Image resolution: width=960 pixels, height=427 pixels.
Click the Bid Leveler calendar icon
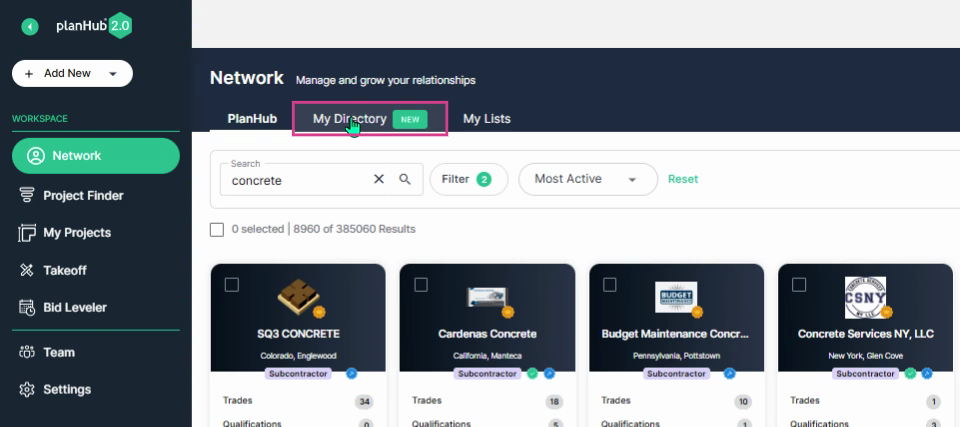pos(27,308)
